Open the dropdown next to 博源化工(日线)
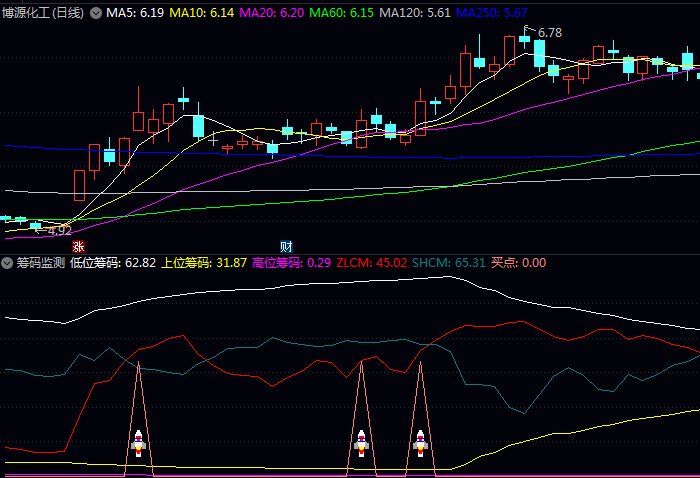Image resolution: width=700 pixels, height=478 pixels. (96, 13)
